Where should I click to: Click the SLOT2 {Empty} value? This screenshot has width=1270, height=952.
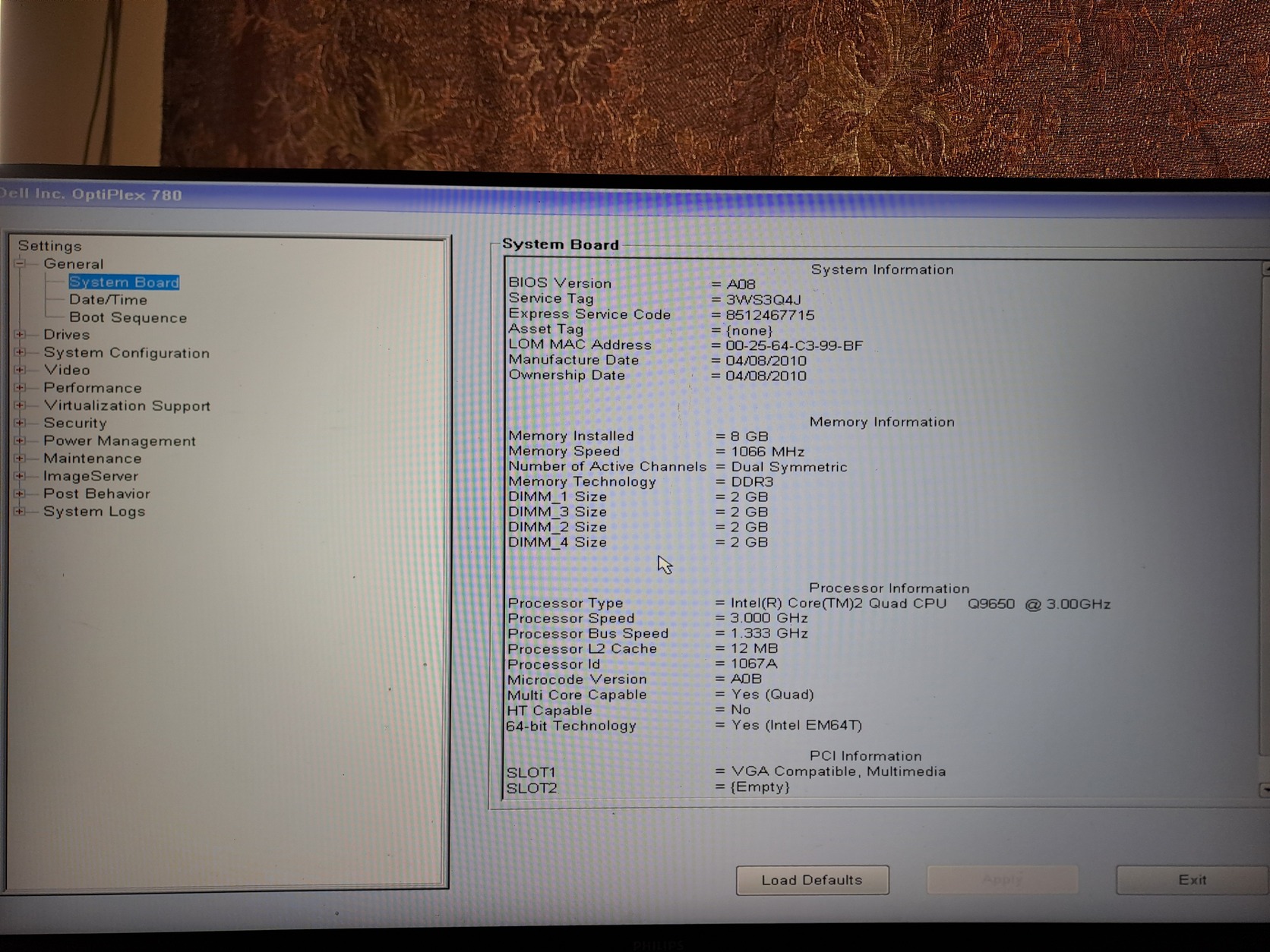[x=760, y=787]
